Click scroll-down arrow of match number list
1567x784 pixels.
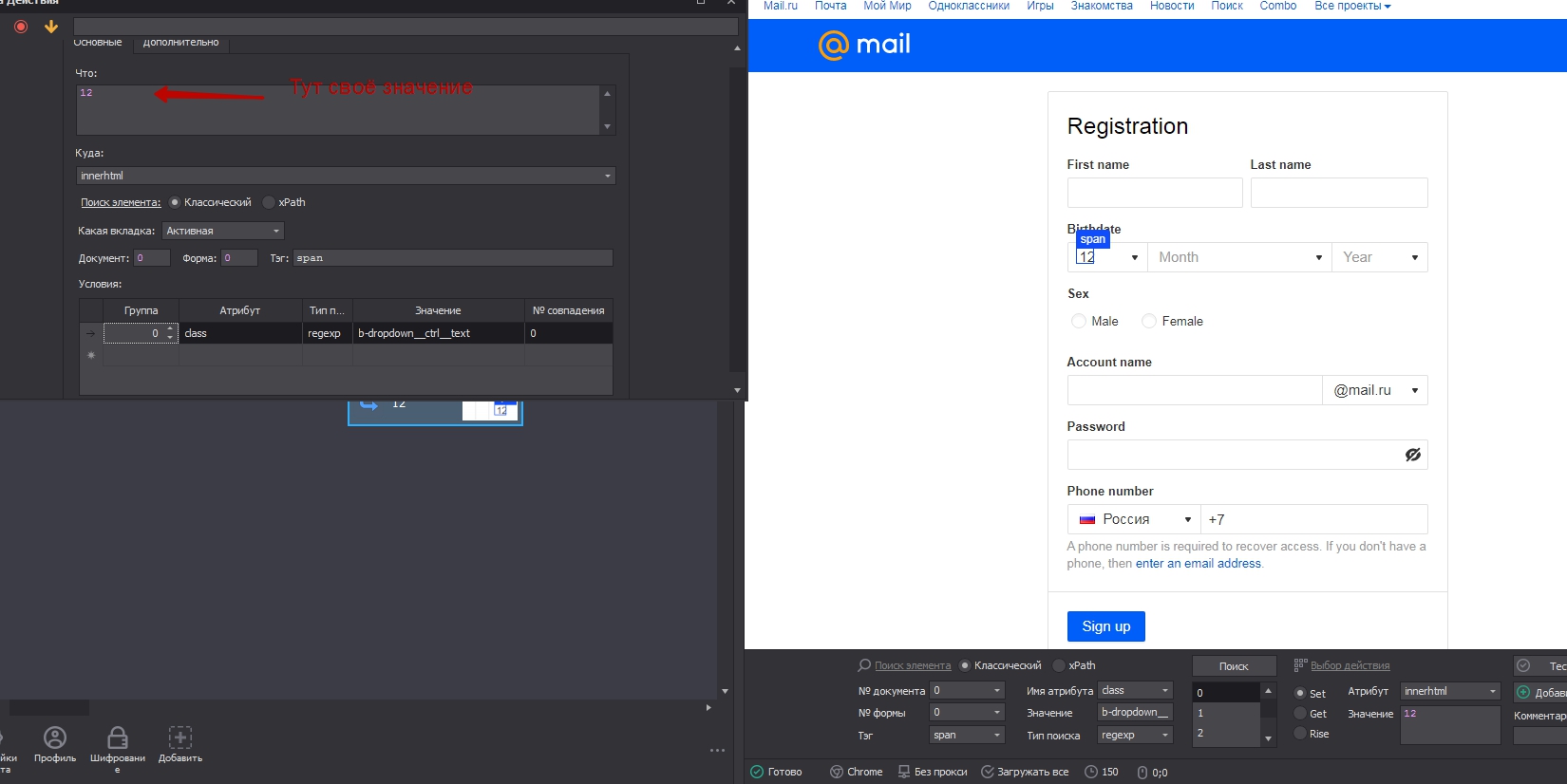coord(1268,738)
